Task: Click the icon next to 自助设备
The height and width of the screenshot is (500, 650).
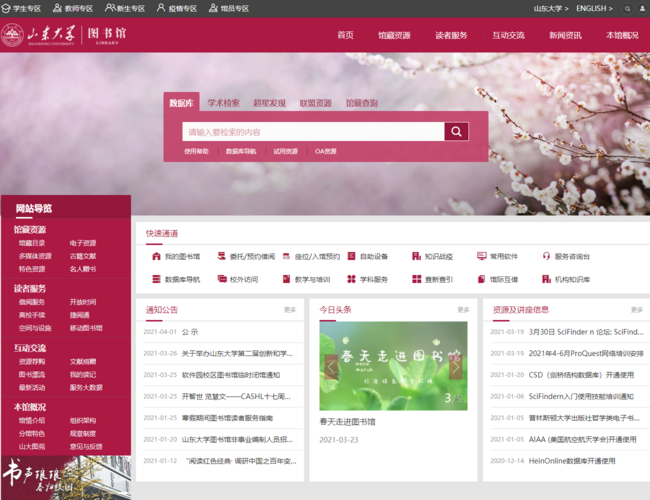Action: 351,256
